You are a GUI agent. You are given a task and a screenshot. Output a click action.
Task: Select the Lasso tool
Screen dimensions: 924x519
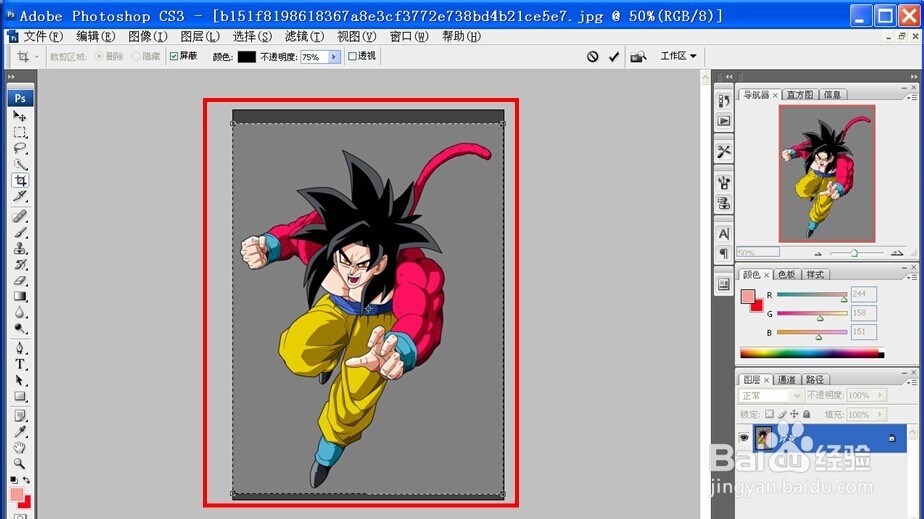20,148
